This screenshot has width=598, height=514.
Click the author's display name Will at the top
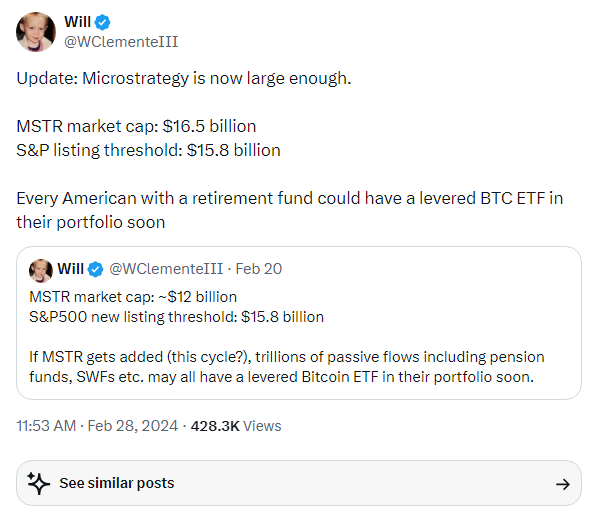tap(77, 22)
